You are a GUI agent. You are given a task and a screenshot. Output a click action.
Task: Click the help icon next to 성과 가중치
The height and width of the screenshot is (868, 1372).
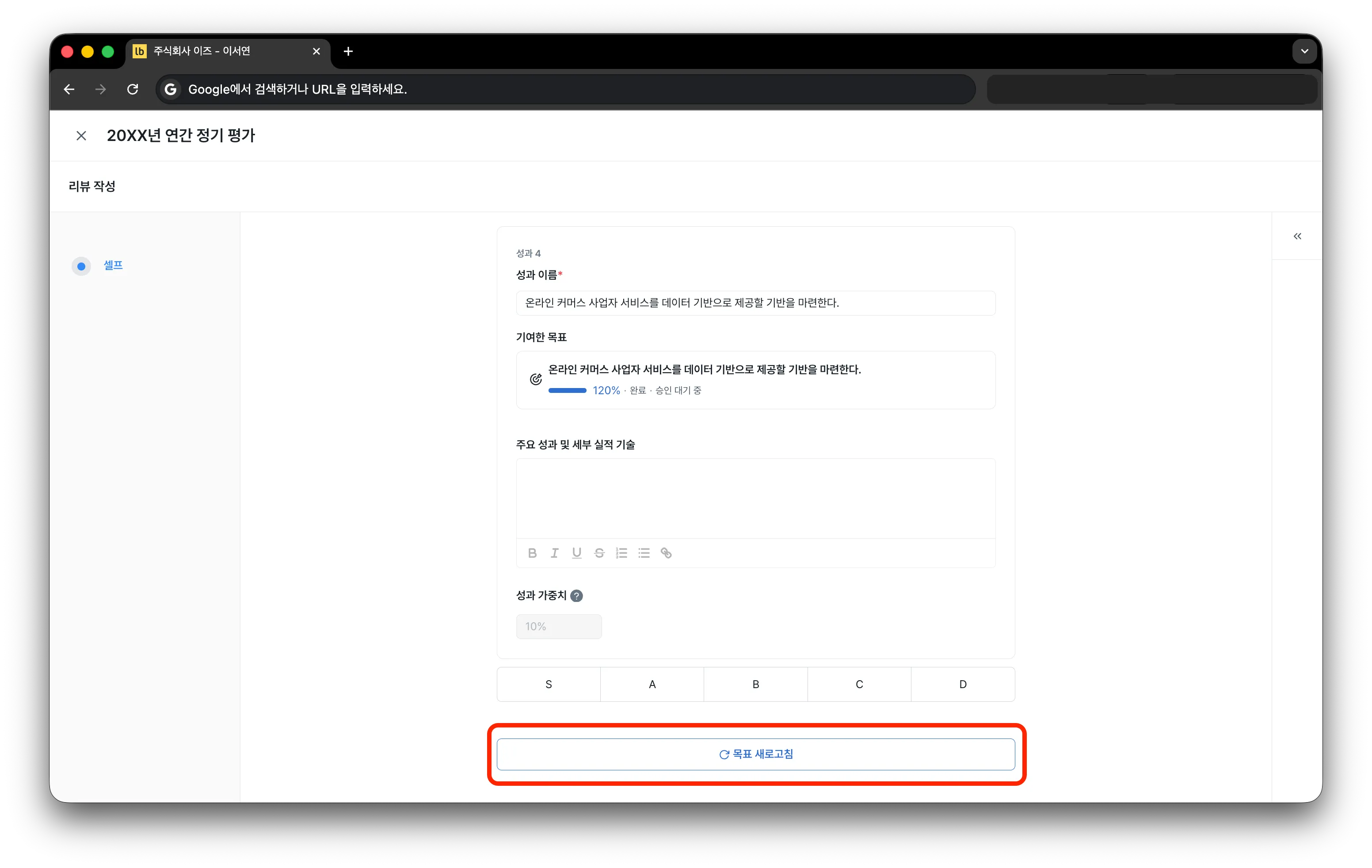(577, 596)
